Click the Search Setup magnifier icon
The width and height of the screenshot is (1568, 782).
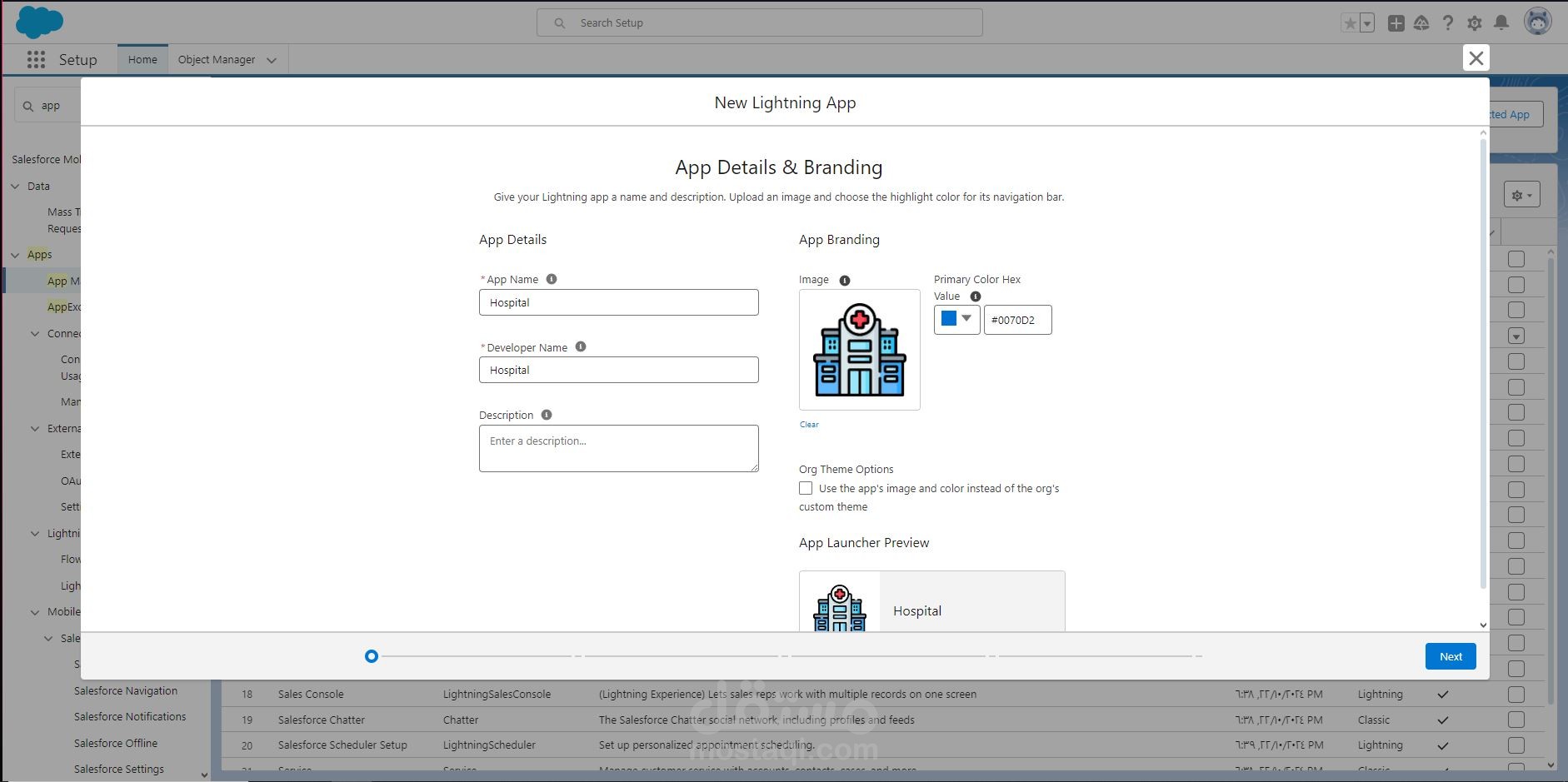[560, 23]
